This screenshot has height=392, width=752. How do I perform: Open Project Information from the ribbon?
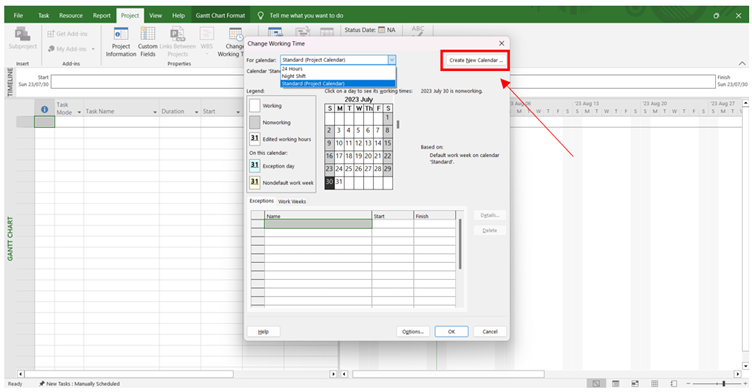(x=120, y=42)
